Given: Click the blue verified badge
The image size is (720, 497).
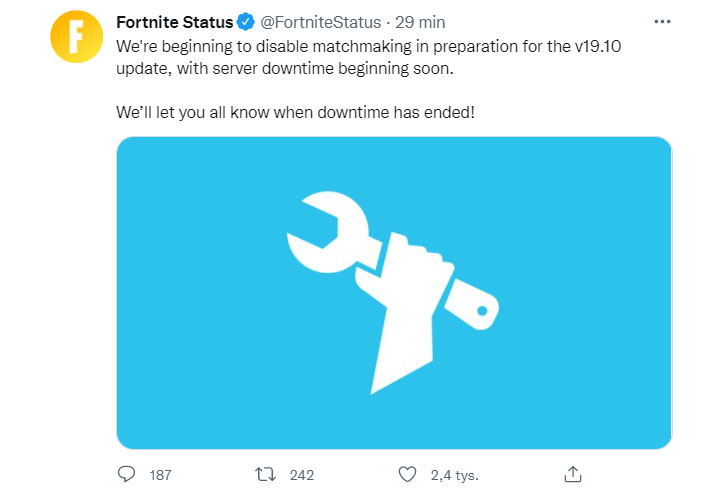Looking at the screenshot, I should (x=245, y=21).
